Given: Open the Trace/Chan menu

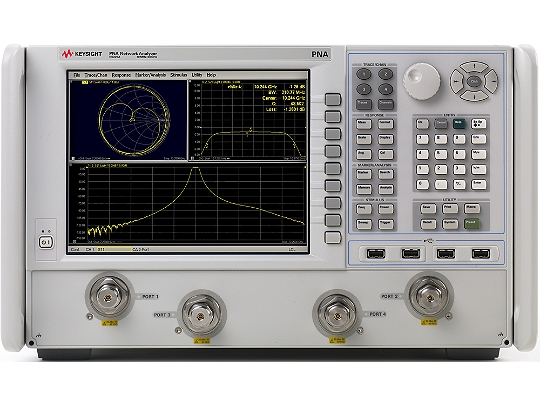Looking at the screenshot, I should (x=96, y=75).
